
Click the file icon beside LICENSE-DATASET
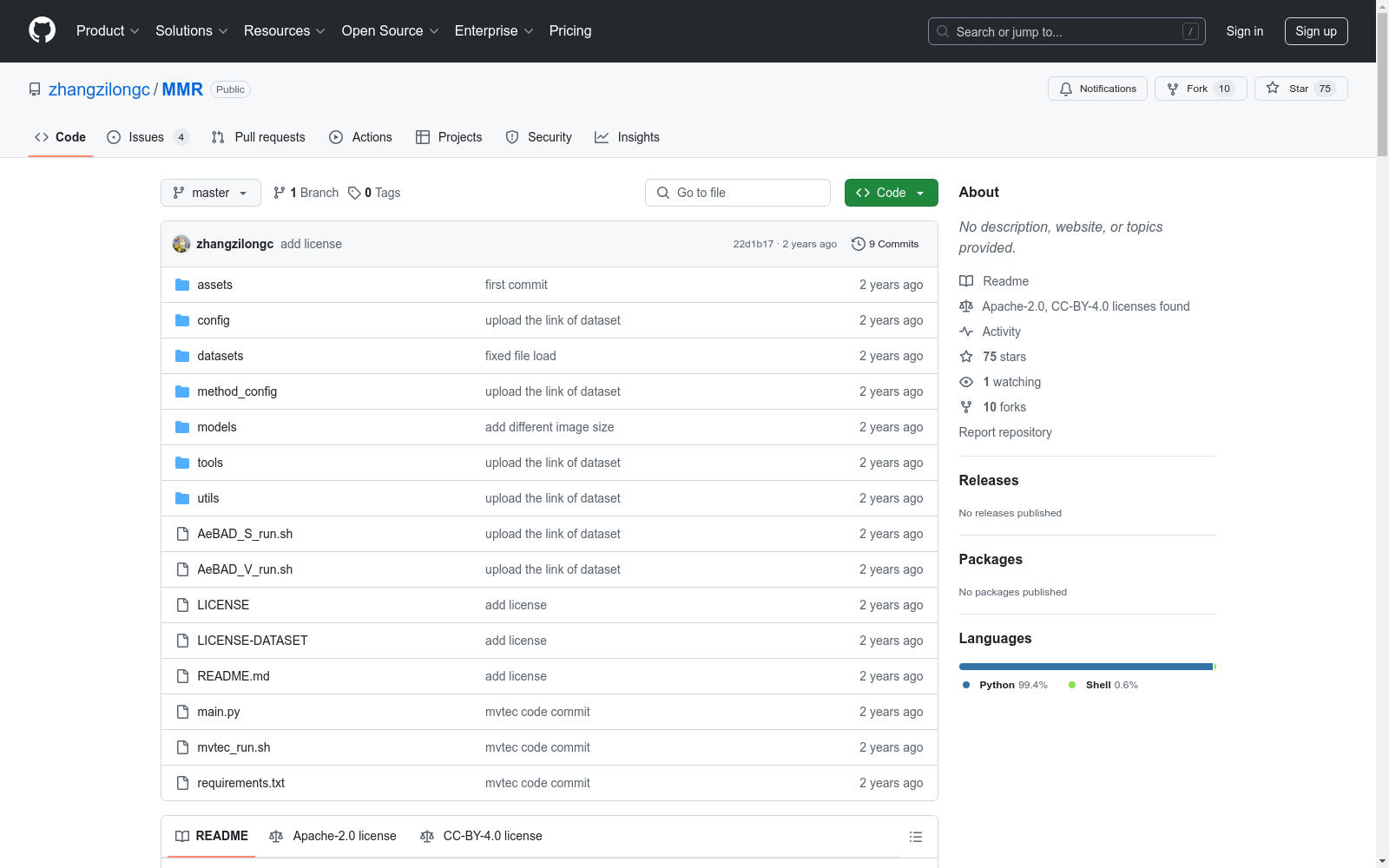pos(182,641)
